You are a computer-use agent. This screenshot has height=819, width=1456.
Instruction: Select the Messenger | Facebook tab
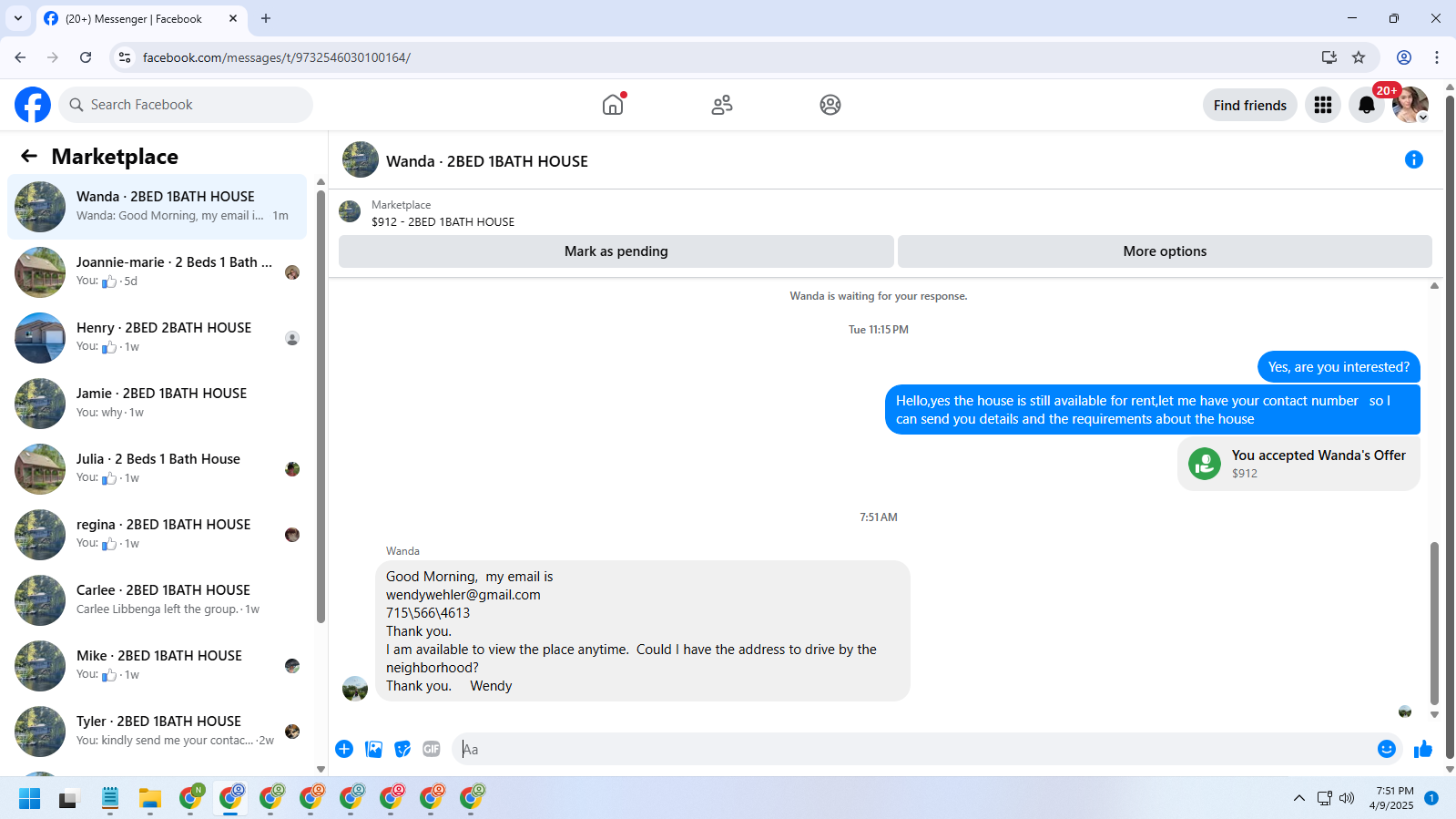tap(141, 19)
